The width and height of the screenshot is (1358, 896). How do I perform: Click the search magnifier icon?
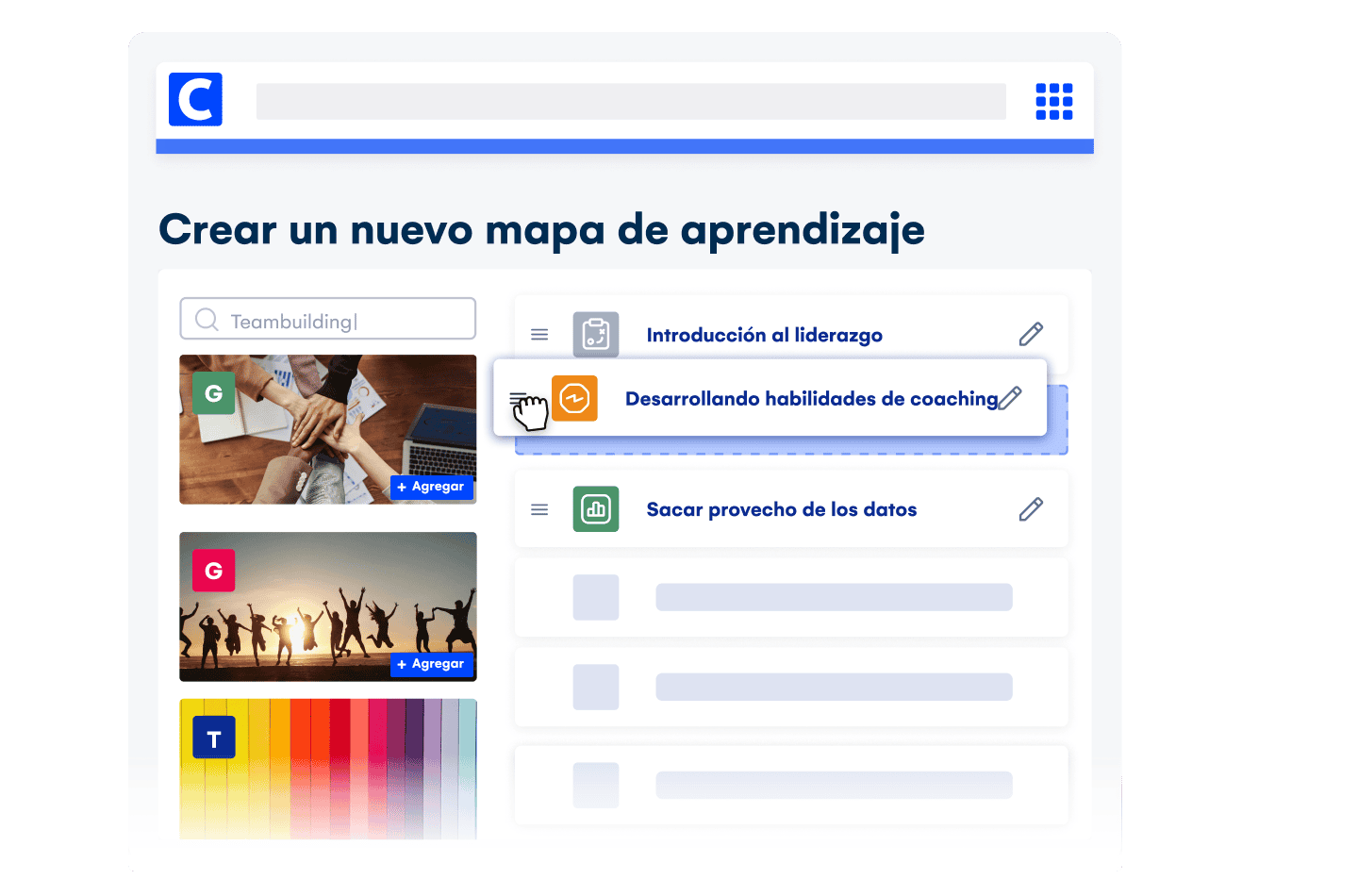coord(207,320)
